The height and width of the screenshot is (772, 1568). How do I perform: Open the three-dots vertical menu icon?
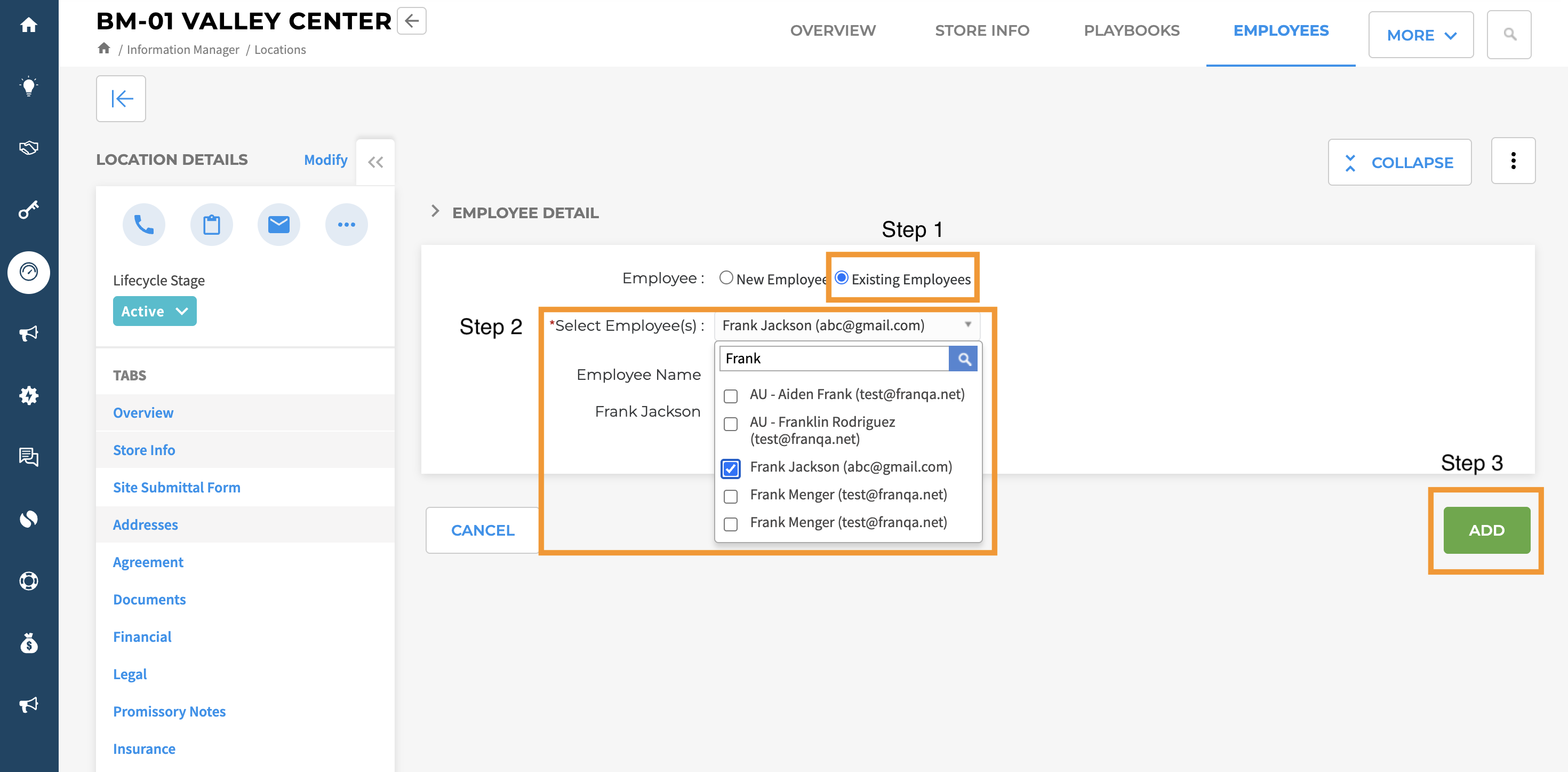pos(1513,161)
